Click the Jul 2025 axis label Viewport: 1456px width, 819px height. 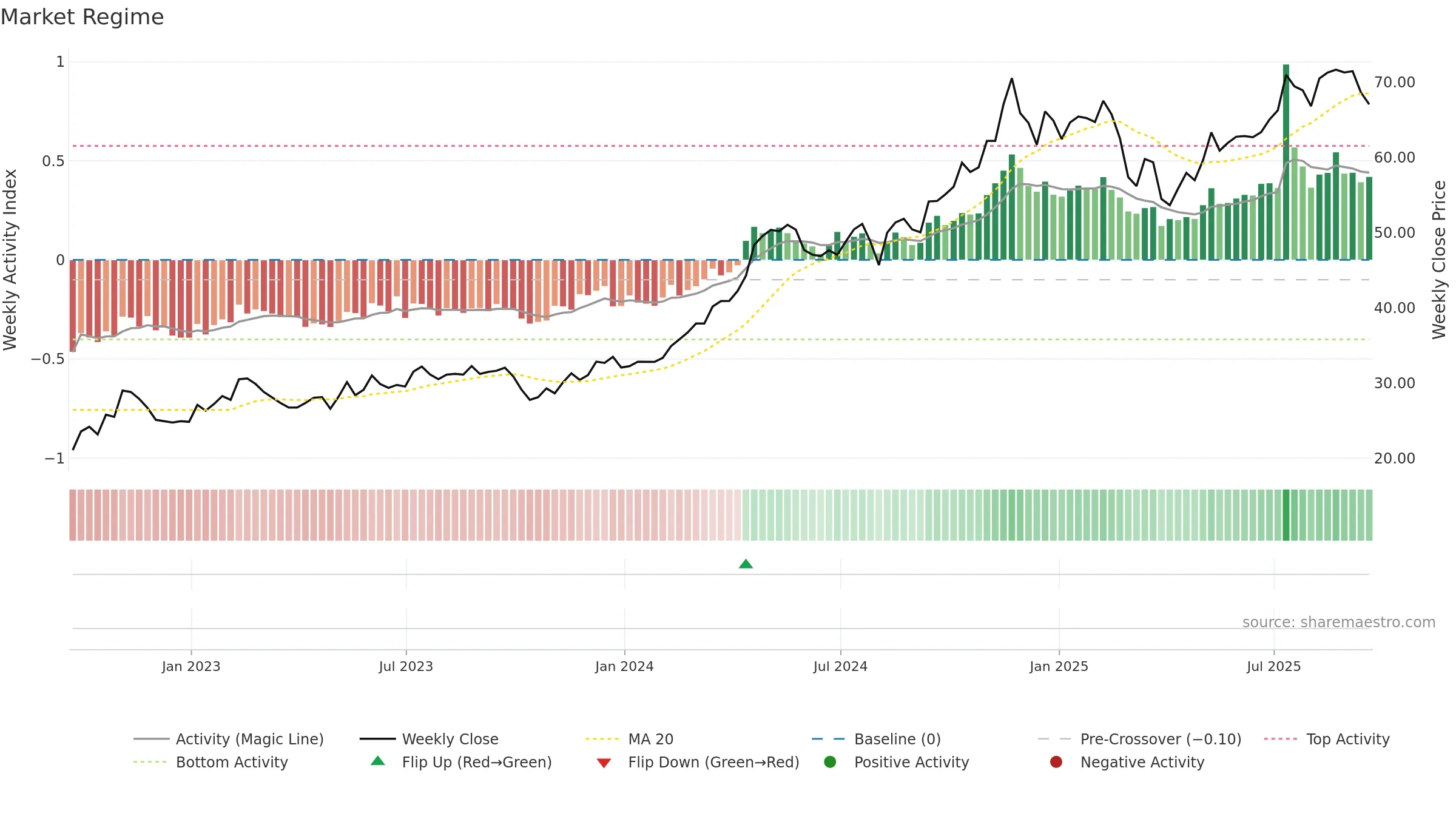pyautogui.click(x=1274, y=667)
